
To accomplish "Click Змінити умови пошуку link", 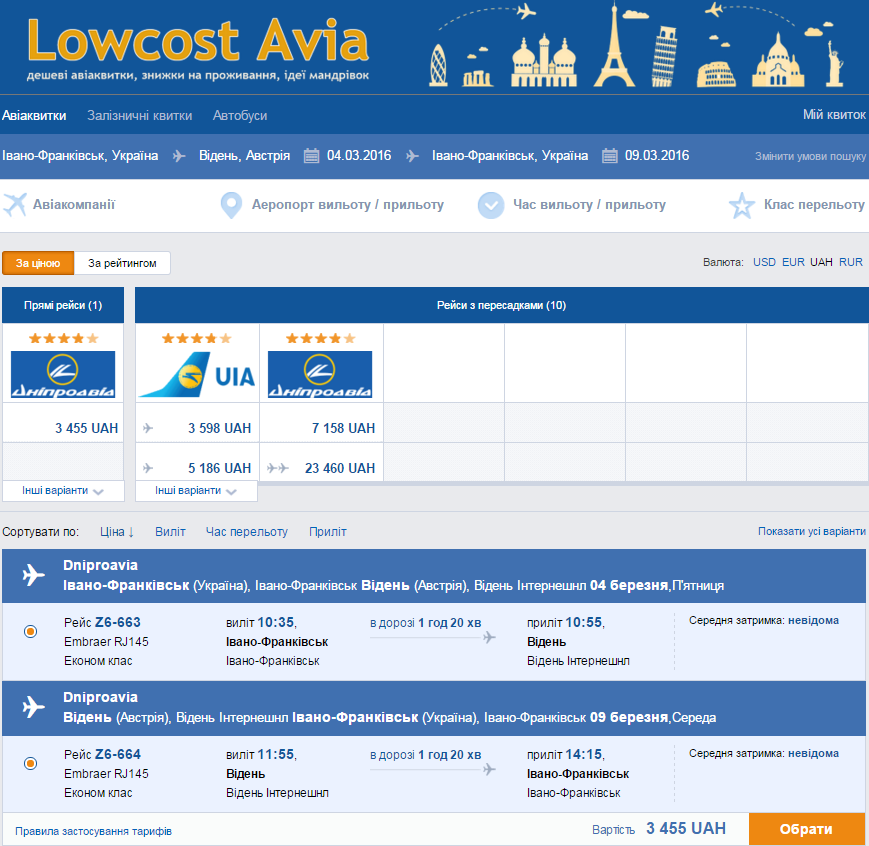I will click(810, 156).
